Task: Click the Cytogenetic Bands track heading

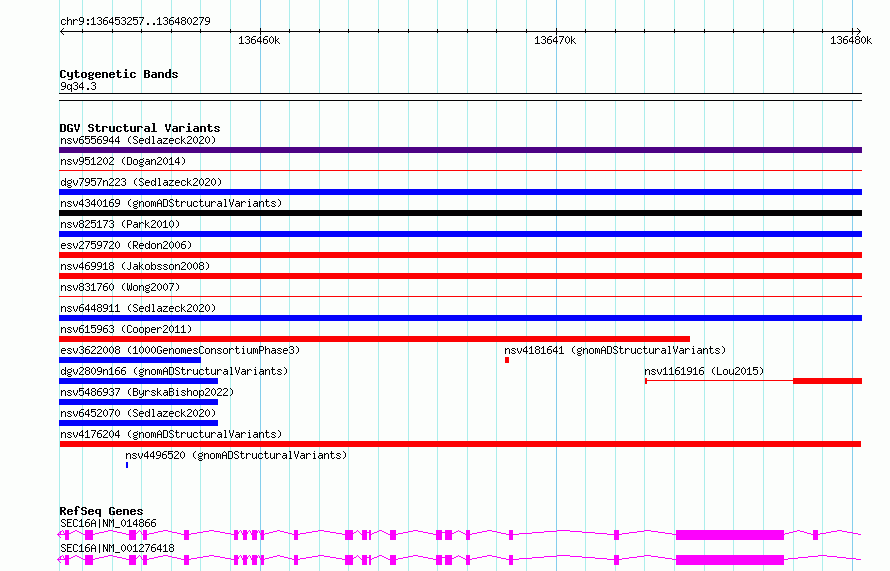Action: pos(119,74)
